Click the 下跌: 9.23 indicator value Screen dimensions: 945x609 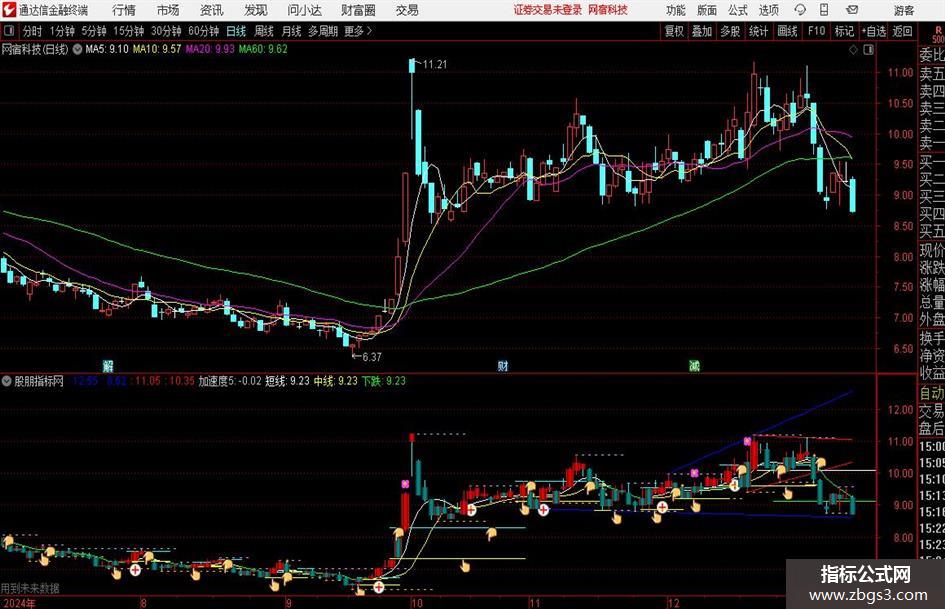[384, 381]
